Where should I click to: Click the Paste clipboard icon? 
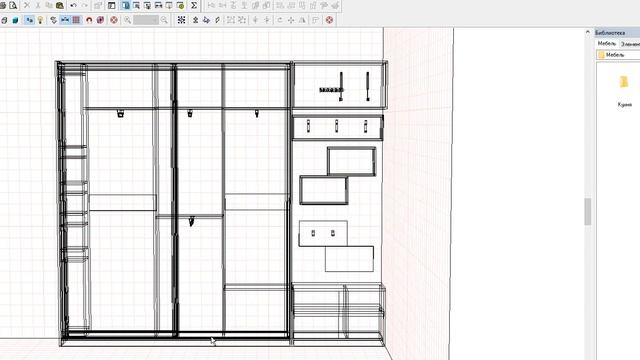[60, 6]
